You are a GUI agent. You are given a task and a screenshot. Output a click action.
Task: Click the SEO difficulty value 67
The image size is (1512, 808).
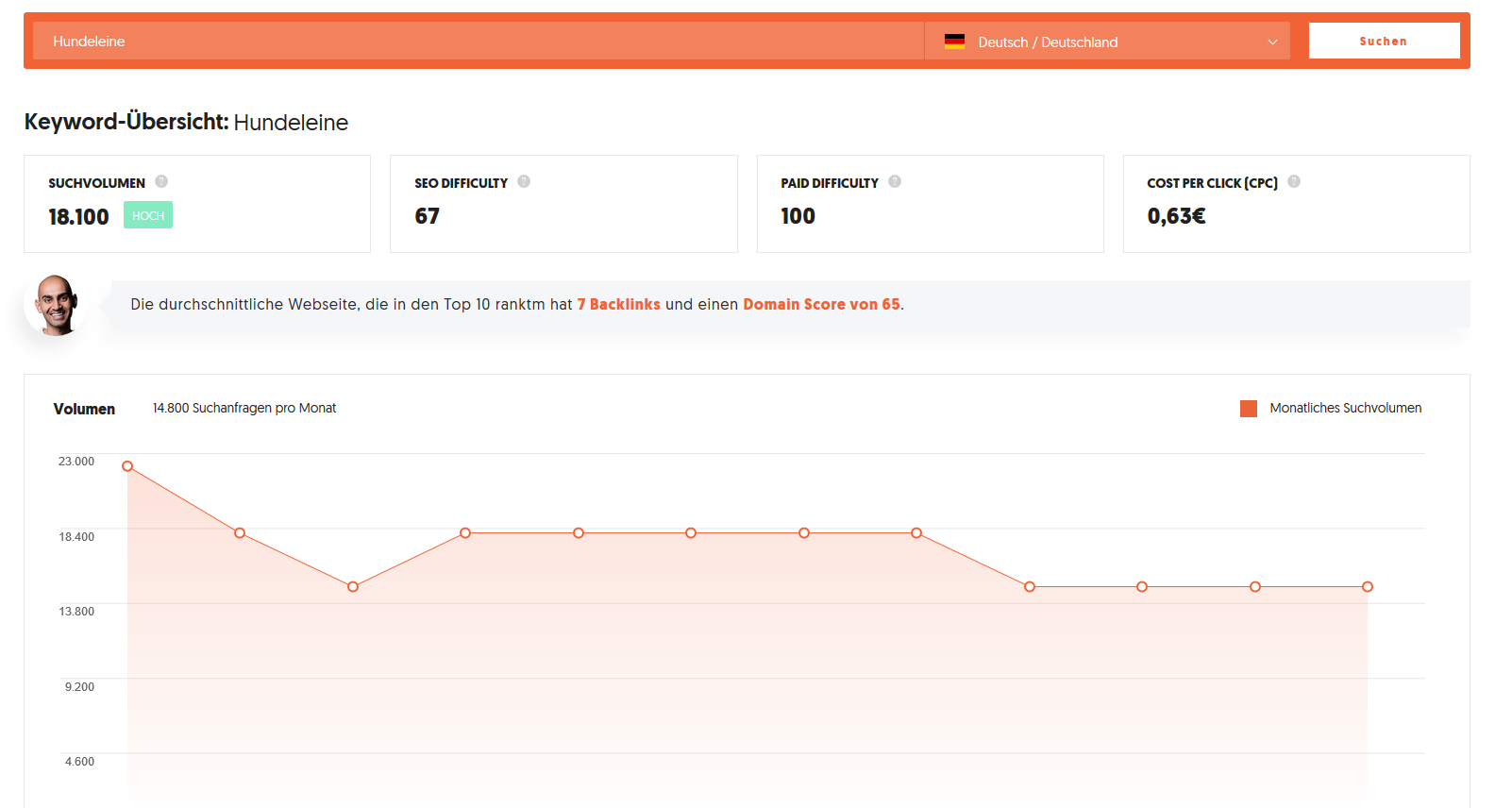(427, 216)
